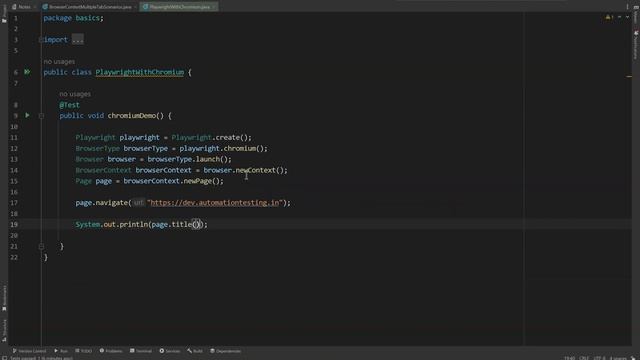The image size is (640, 360).
Task: Open the Build tool window
Action: [x=195, y=351]
